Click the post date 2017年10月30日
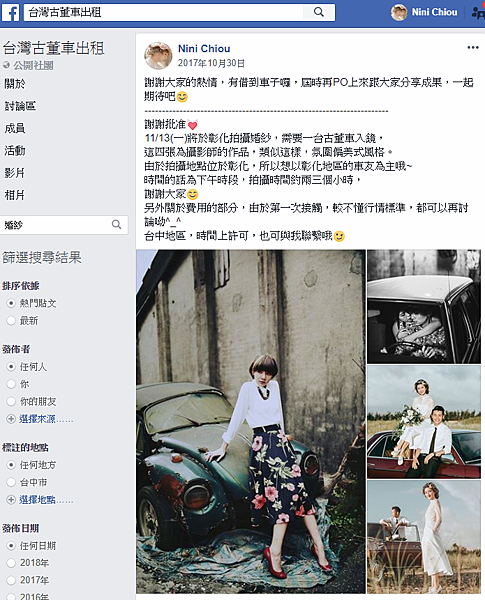This screenshot has width=485, height=600. pos(211,63)
